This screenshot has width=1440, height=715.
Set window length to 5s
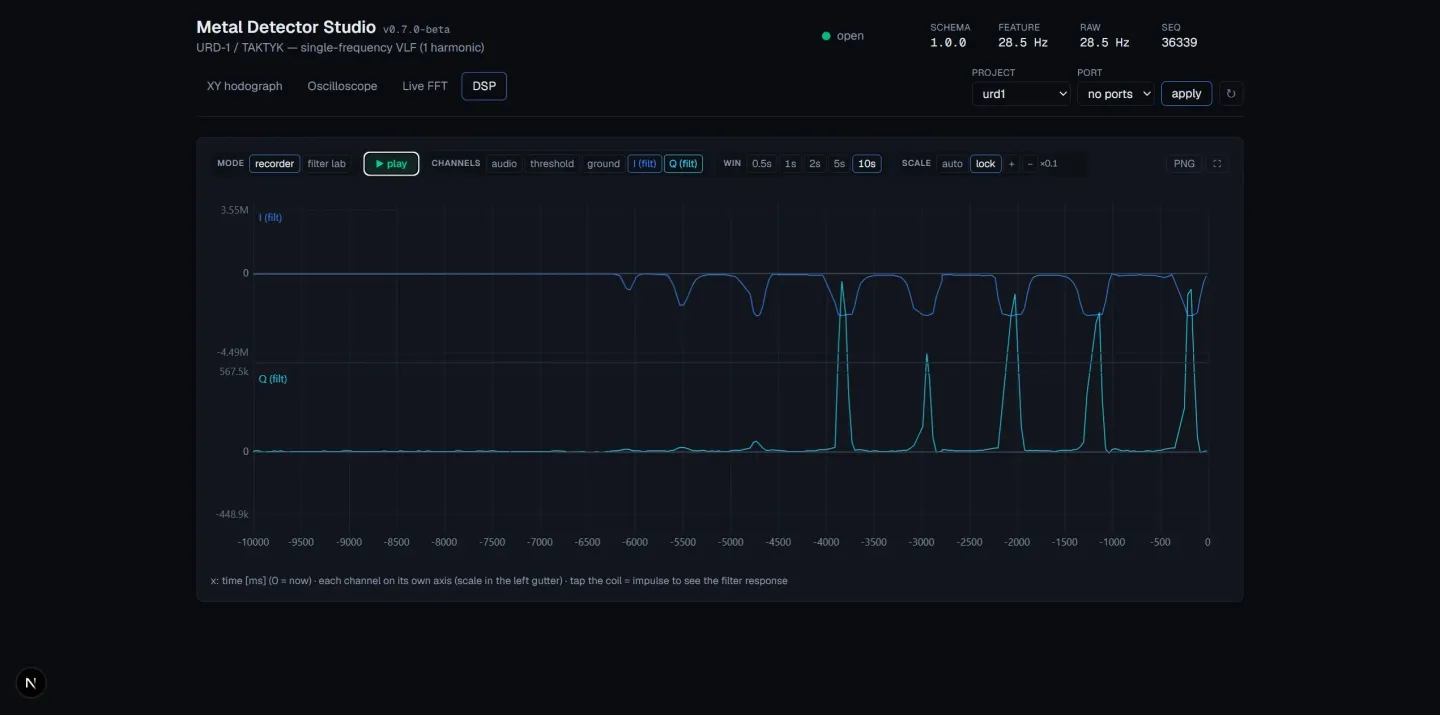[x=839, y=164]
